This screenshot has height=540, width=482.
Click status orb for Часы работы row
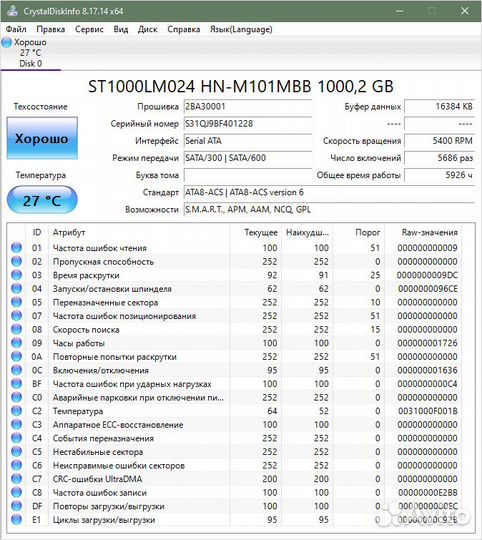(x=16, y=343)
